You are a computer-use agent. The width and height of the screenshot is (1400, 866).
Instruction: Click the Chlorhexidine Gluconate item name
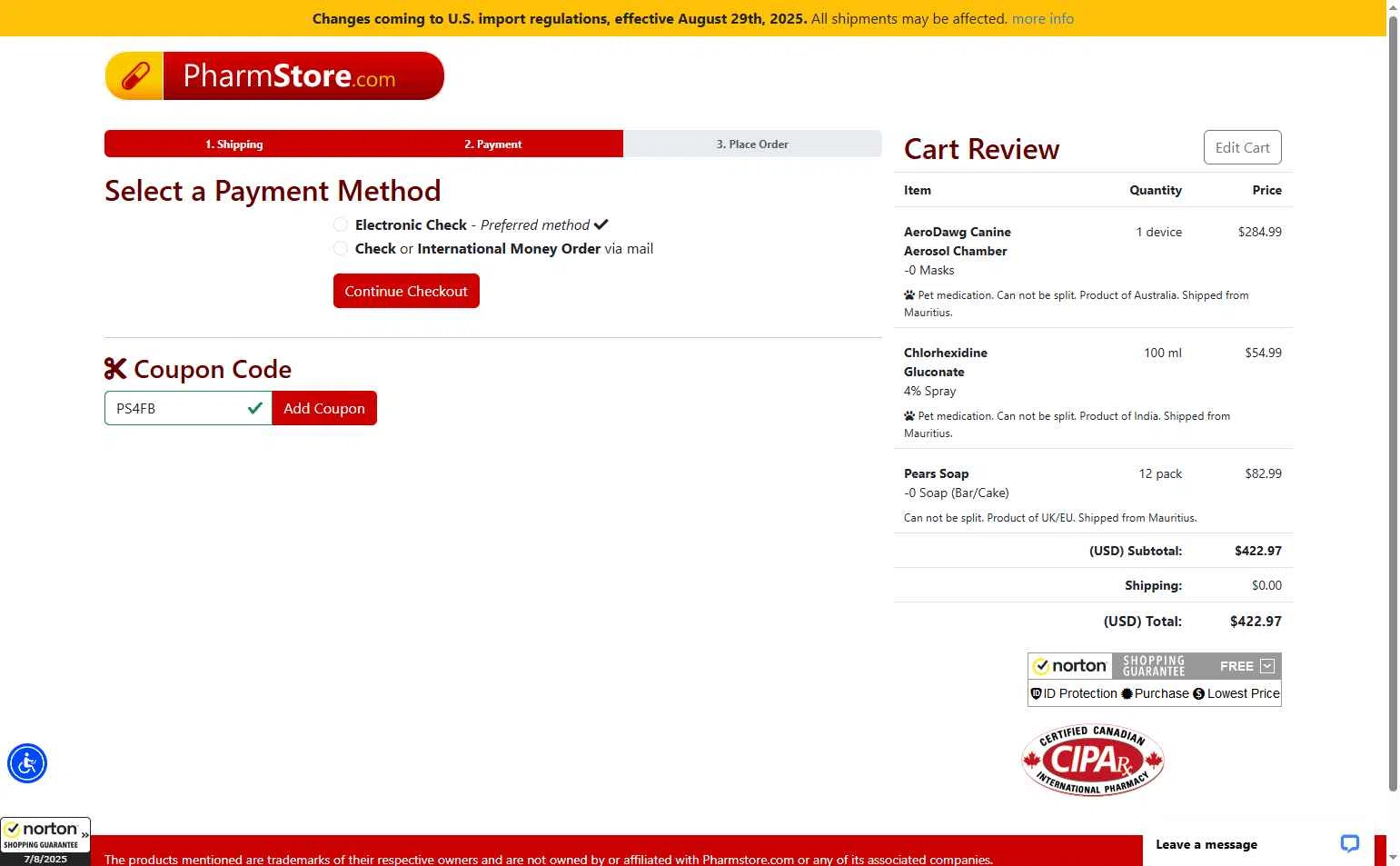coord(946,363)
